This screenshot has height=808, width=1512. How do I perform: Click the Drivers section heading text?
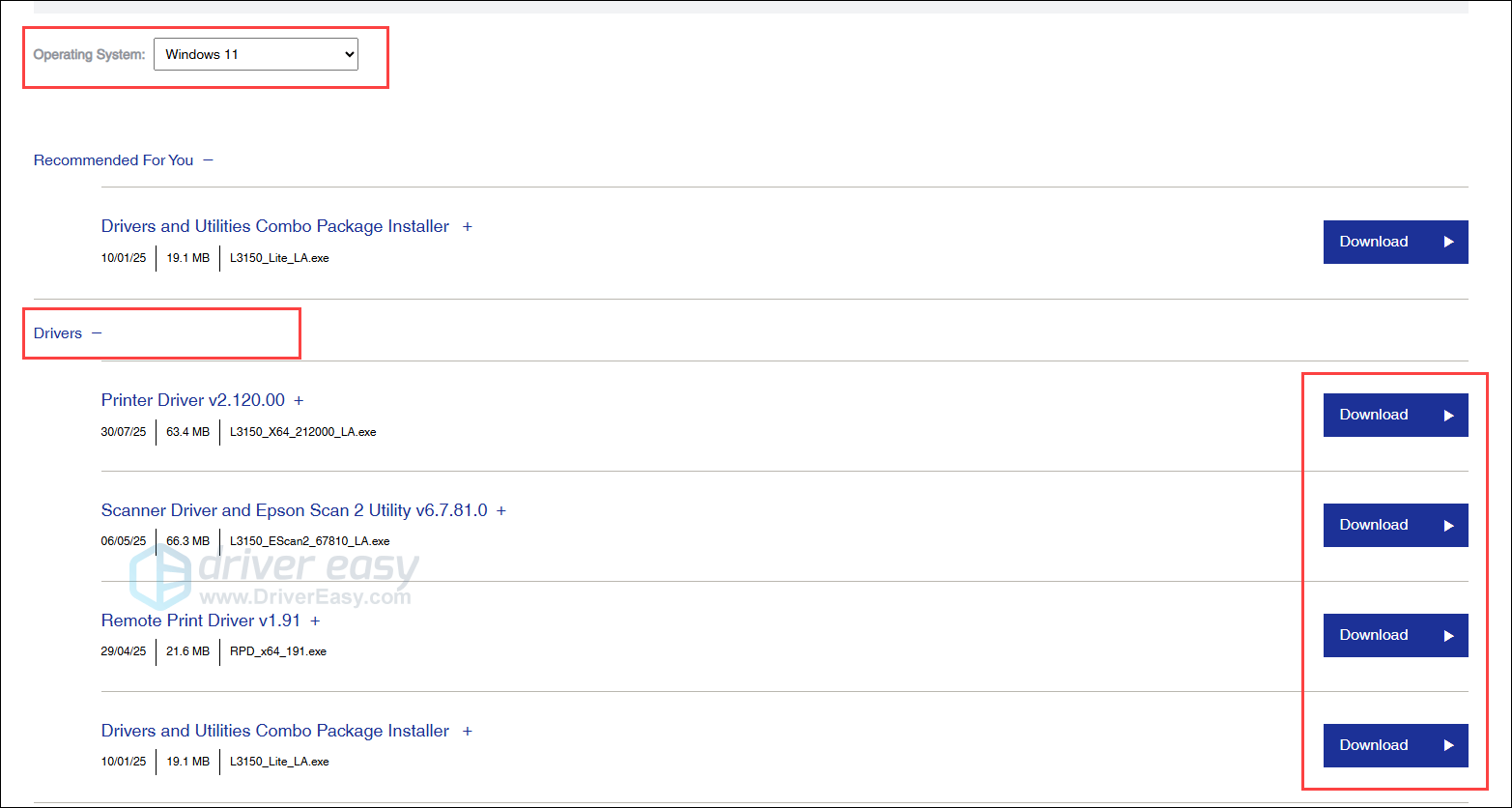pyautogui.click(x=58, y=333)
